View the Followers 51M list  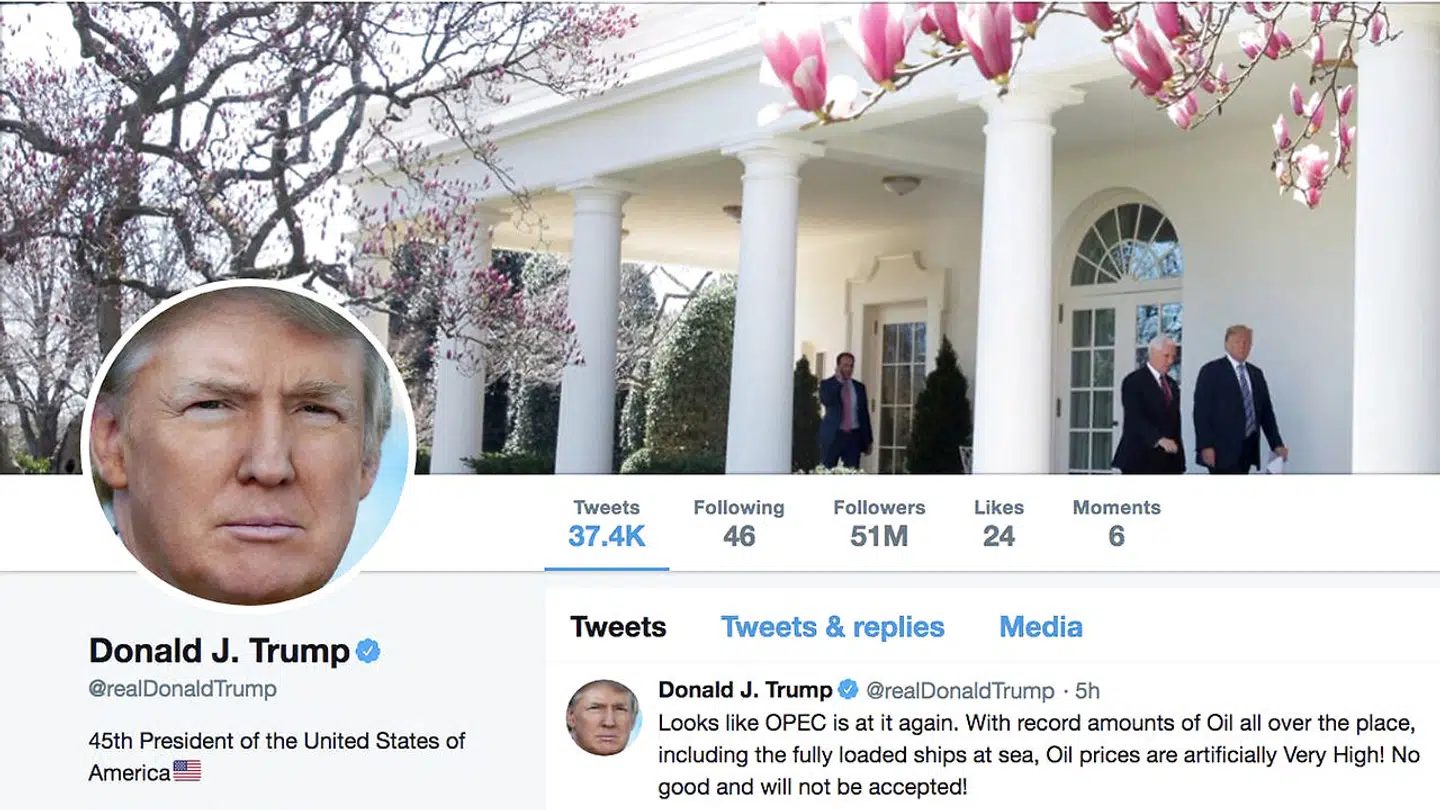(x=879, y=523)
